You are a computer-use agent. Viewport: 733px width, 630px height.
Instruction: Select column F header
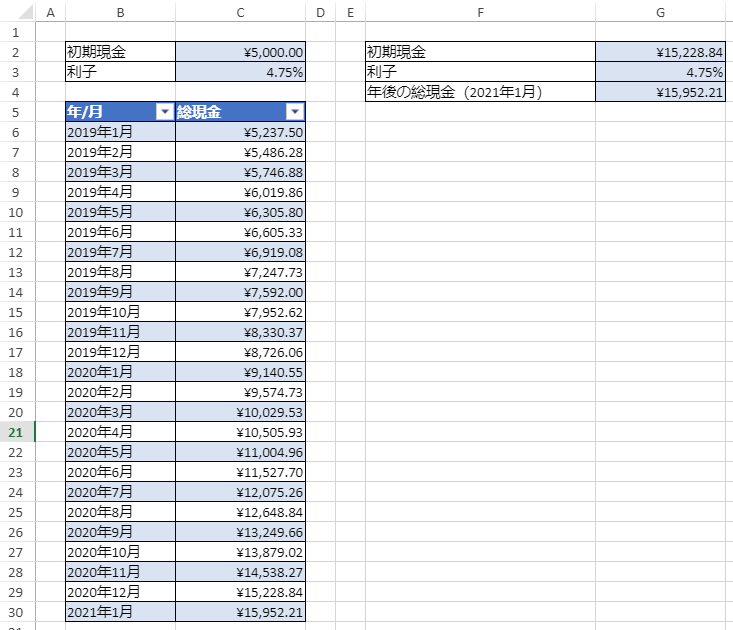pyautogui.click(x=480, y=12)
